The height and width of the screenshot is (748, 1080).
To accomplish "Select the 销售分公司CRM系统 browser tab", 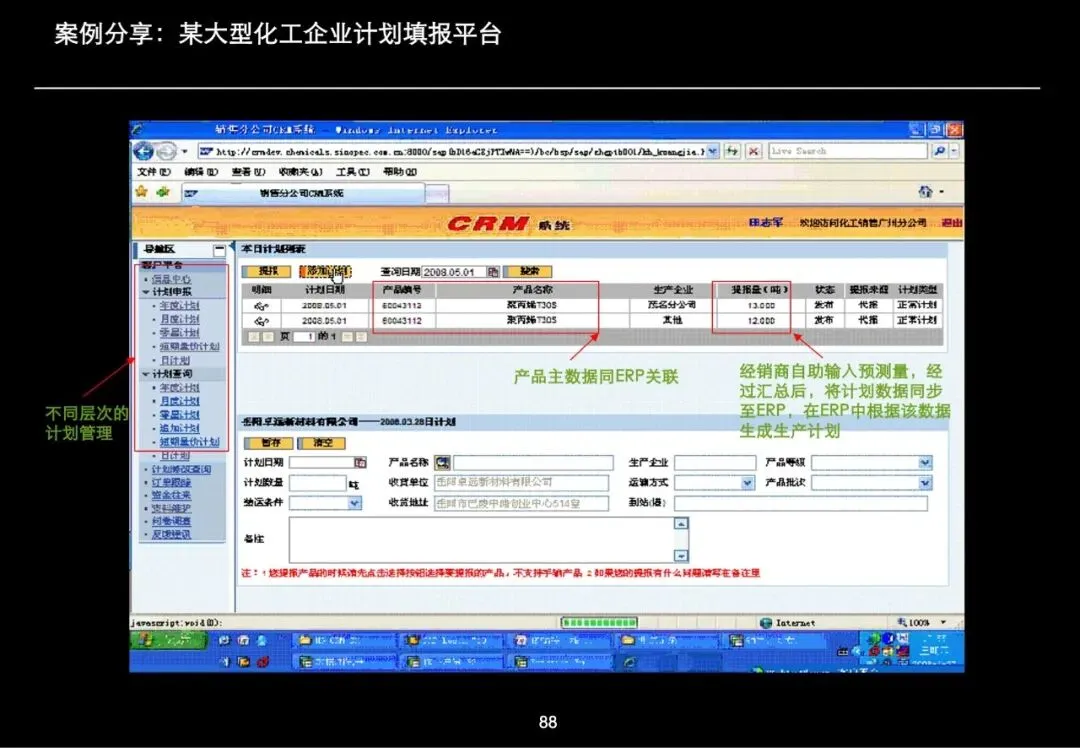I will coord(303,194).
